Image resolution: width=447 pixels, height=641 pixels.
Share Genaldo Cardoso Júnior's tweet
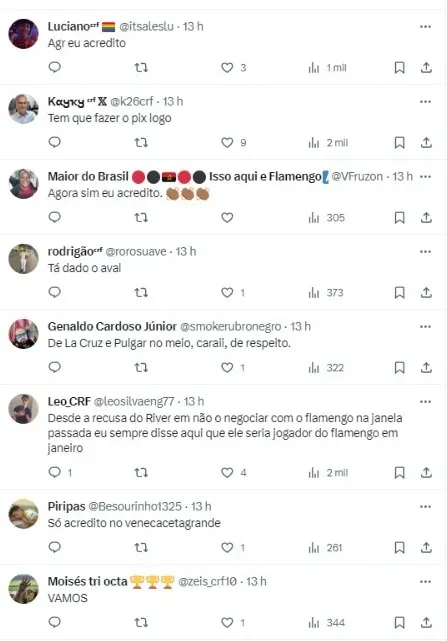[426, 367]
